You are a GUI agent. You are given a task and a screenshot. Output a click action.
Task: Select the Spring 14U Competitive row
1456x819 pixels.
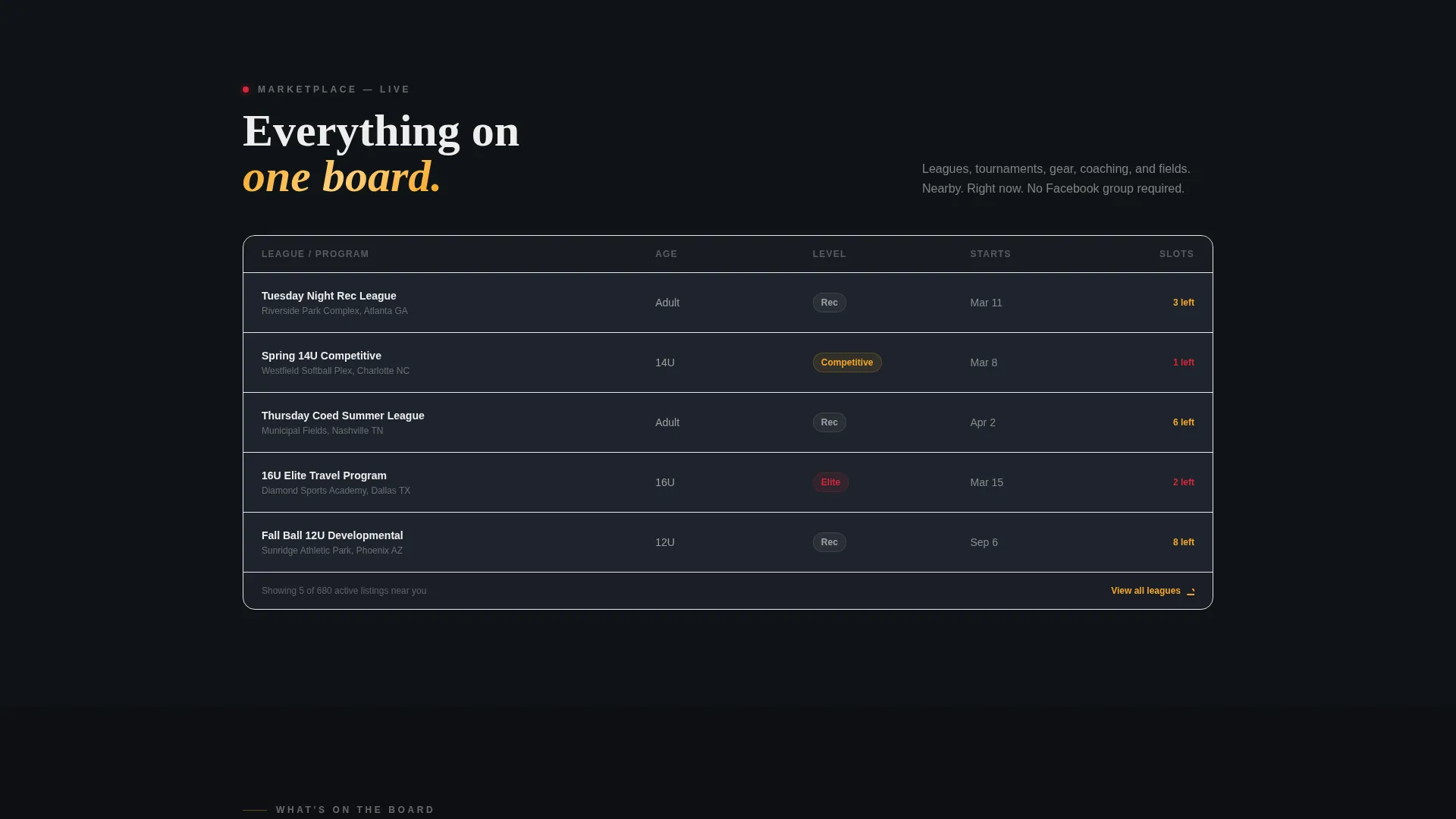pos(728,362)
